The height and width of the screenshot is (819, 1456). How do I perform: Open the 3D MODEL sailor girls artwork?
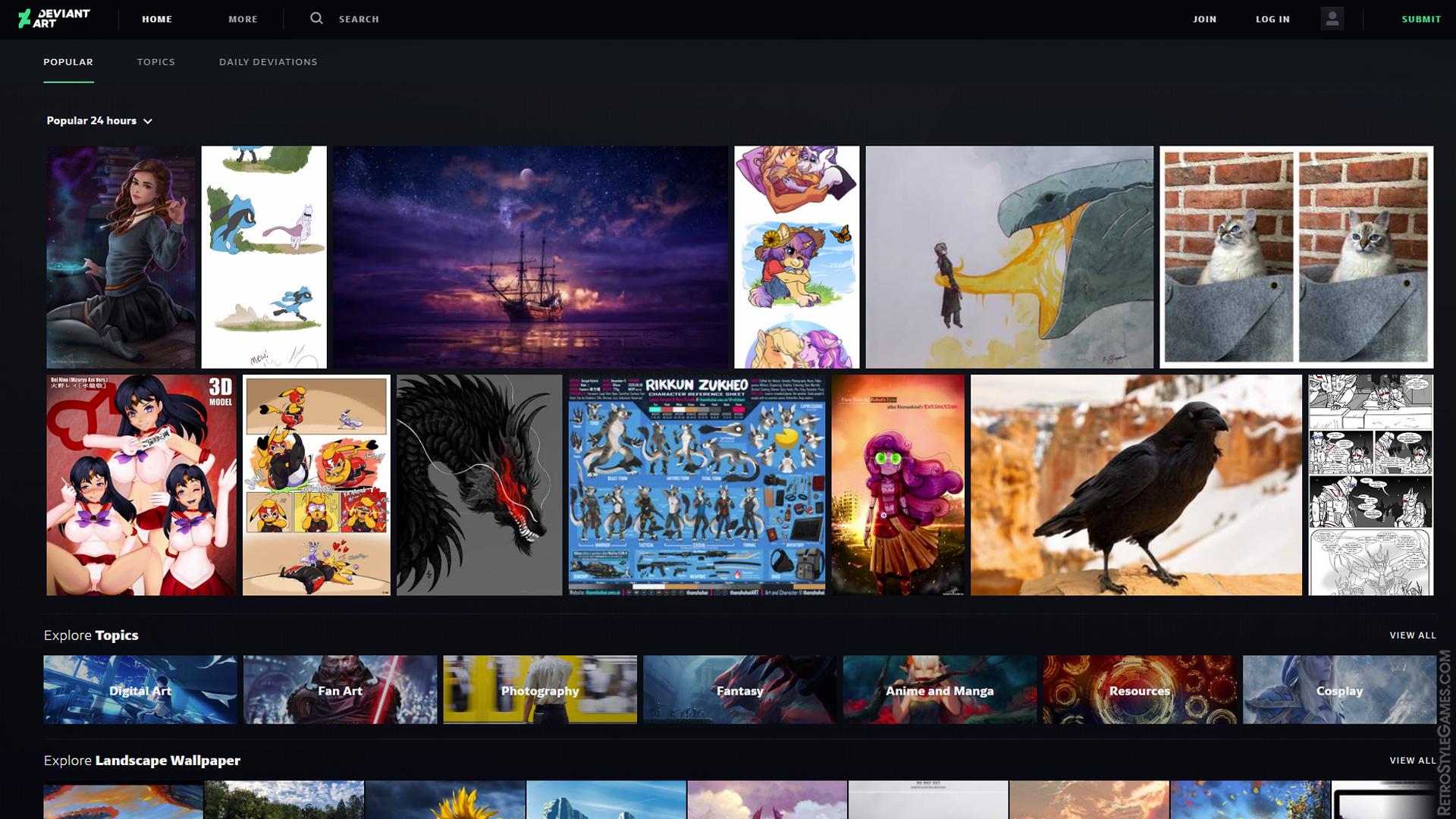coord(141,485)
